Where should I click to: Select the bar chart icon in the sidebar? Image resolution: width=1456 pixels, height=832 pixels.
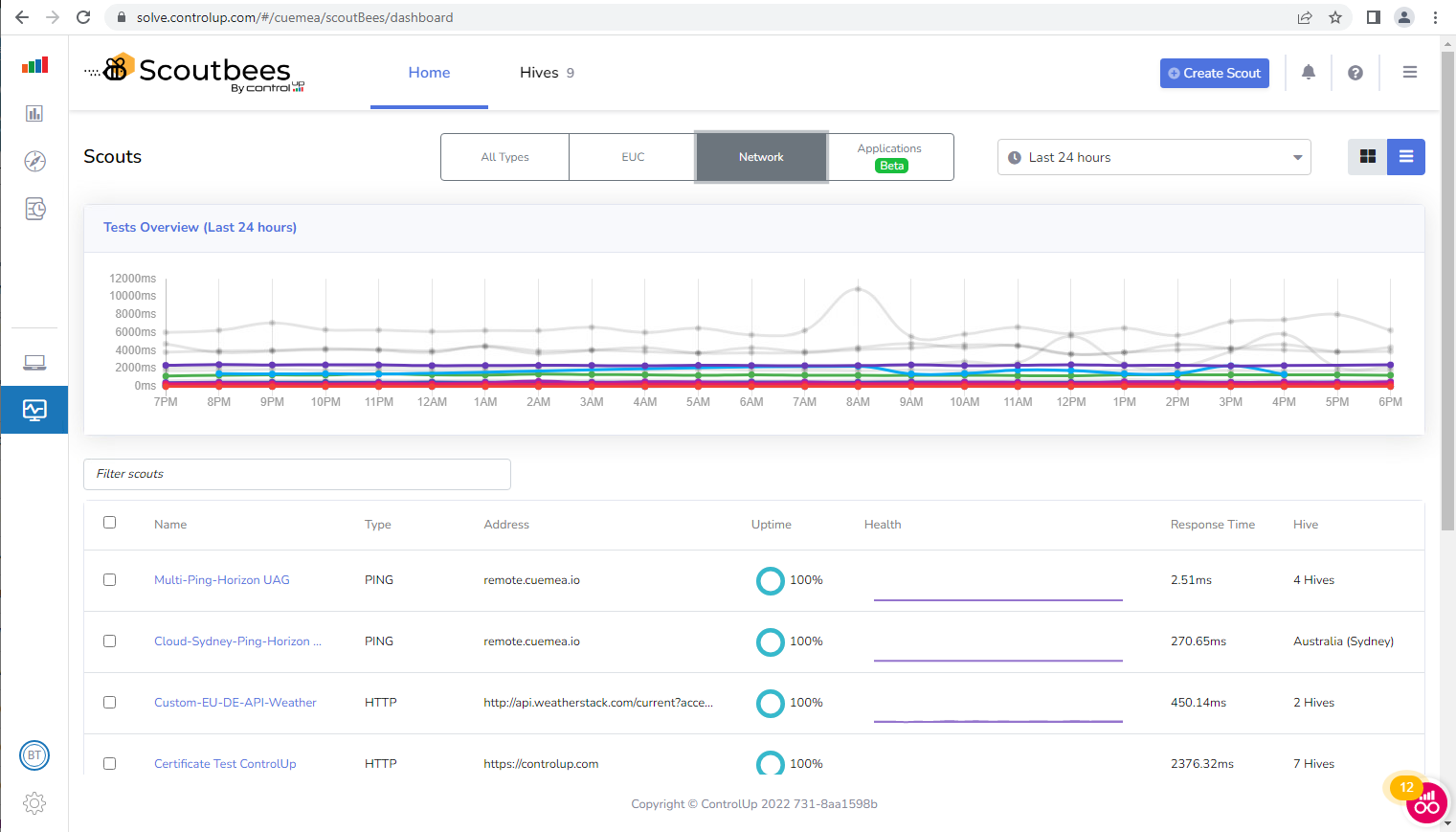34,113
